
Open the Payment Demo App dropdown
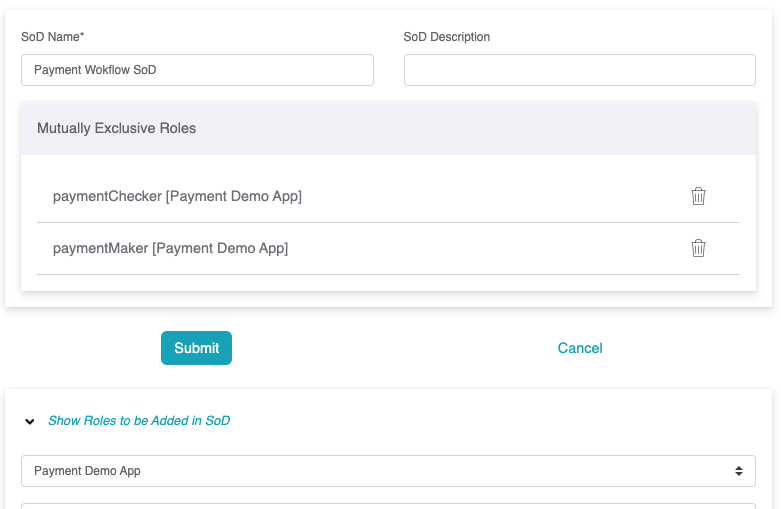pyautogui.click(x=388, y=471)
